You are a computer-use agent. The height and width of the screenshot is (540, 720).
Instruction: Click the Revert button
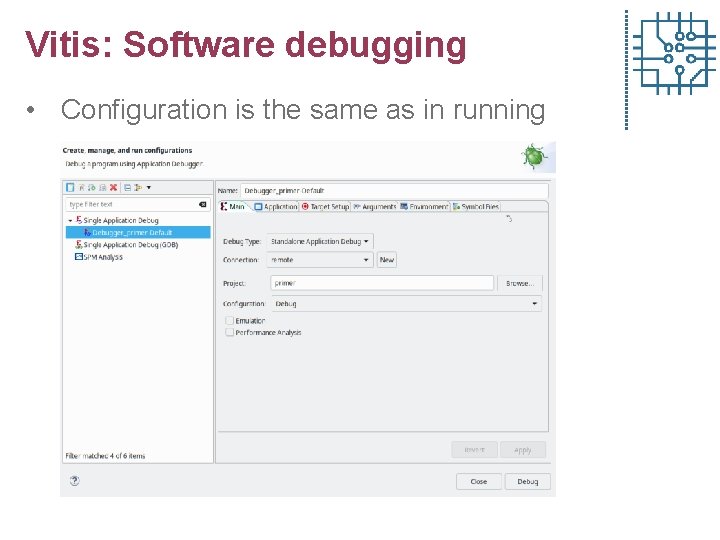pyautogui.click(x=474, y=450)
